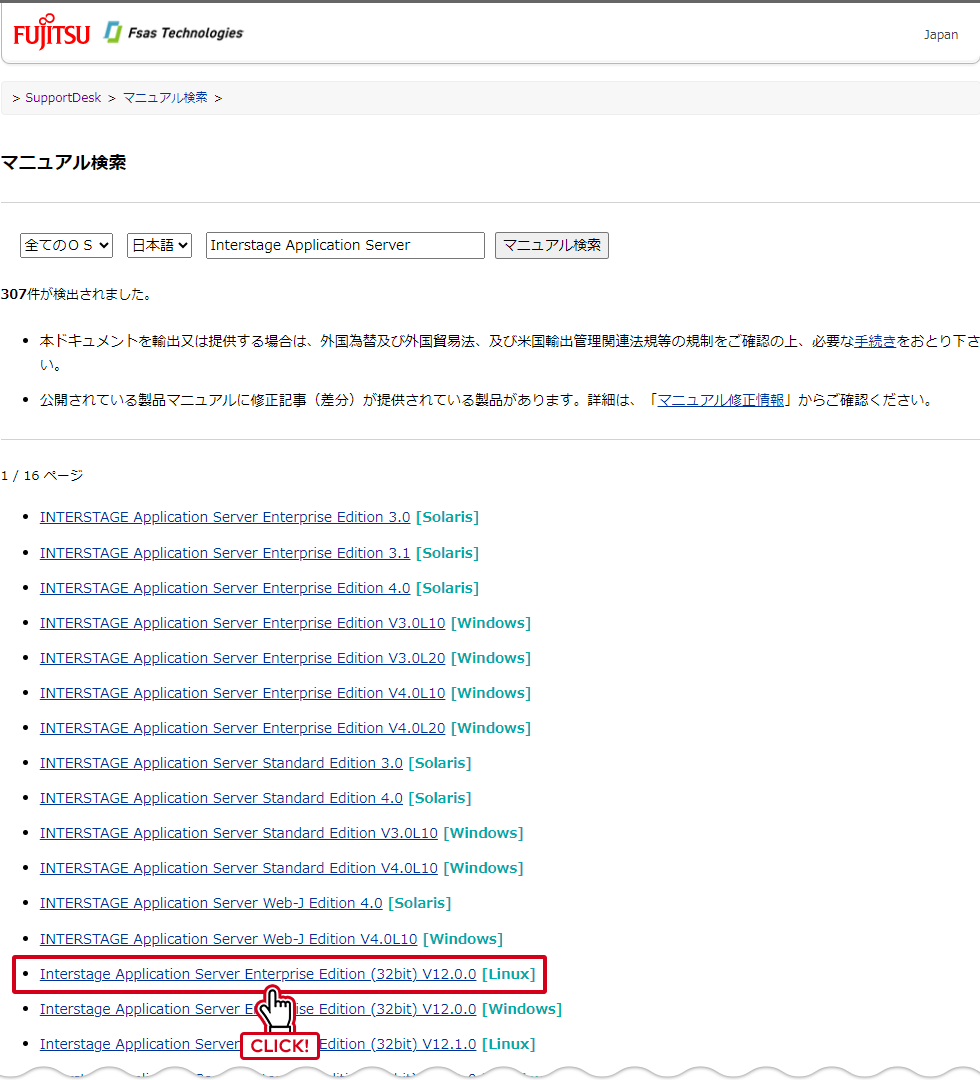
Task: Open Enterprise Edition 3.1 Solaris manual
Action: point(225,553)
